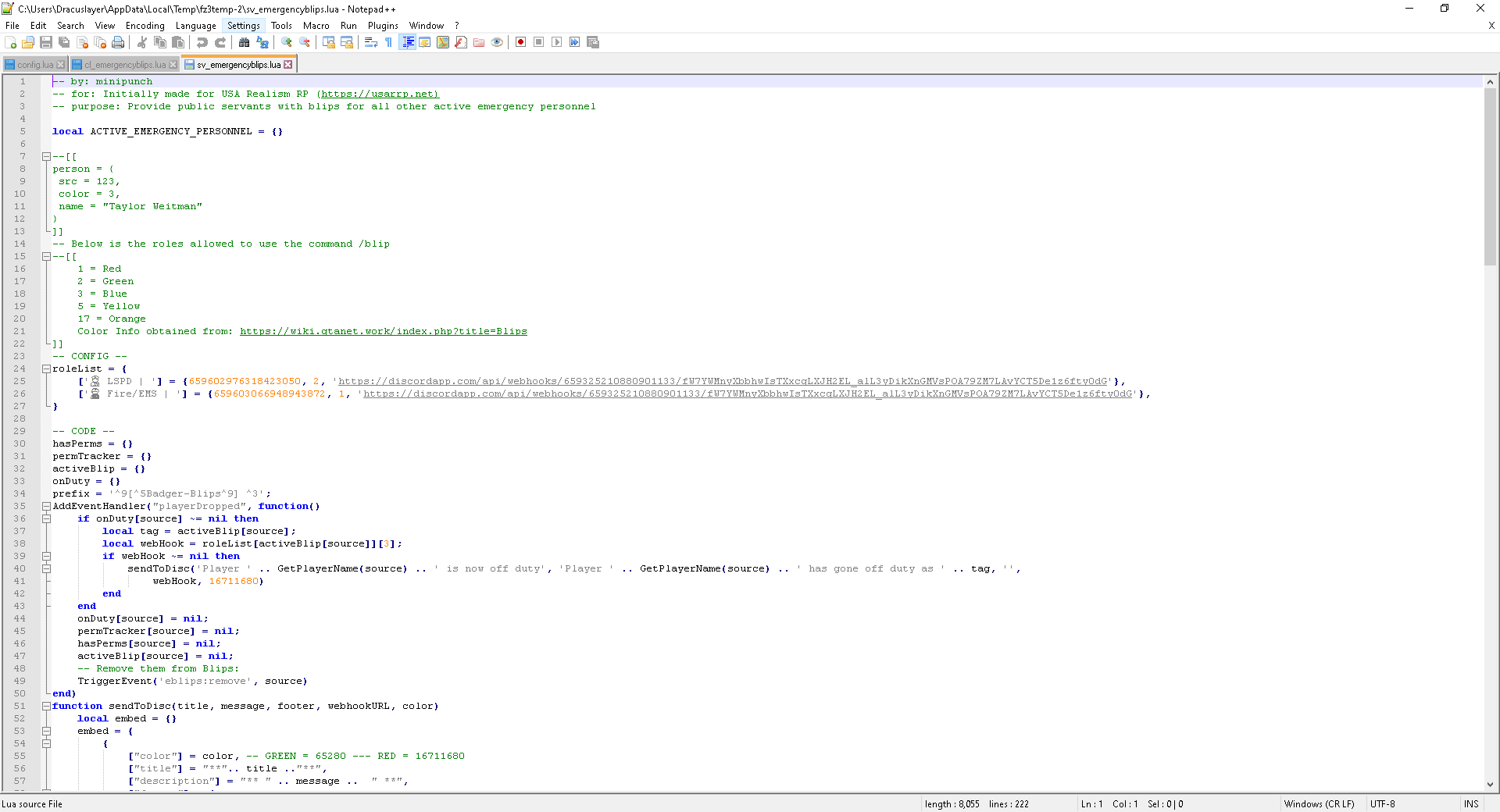Open the wiki.qtanet.work Blips link
The height and width of the screenshot is (812, 1500).
383,331
